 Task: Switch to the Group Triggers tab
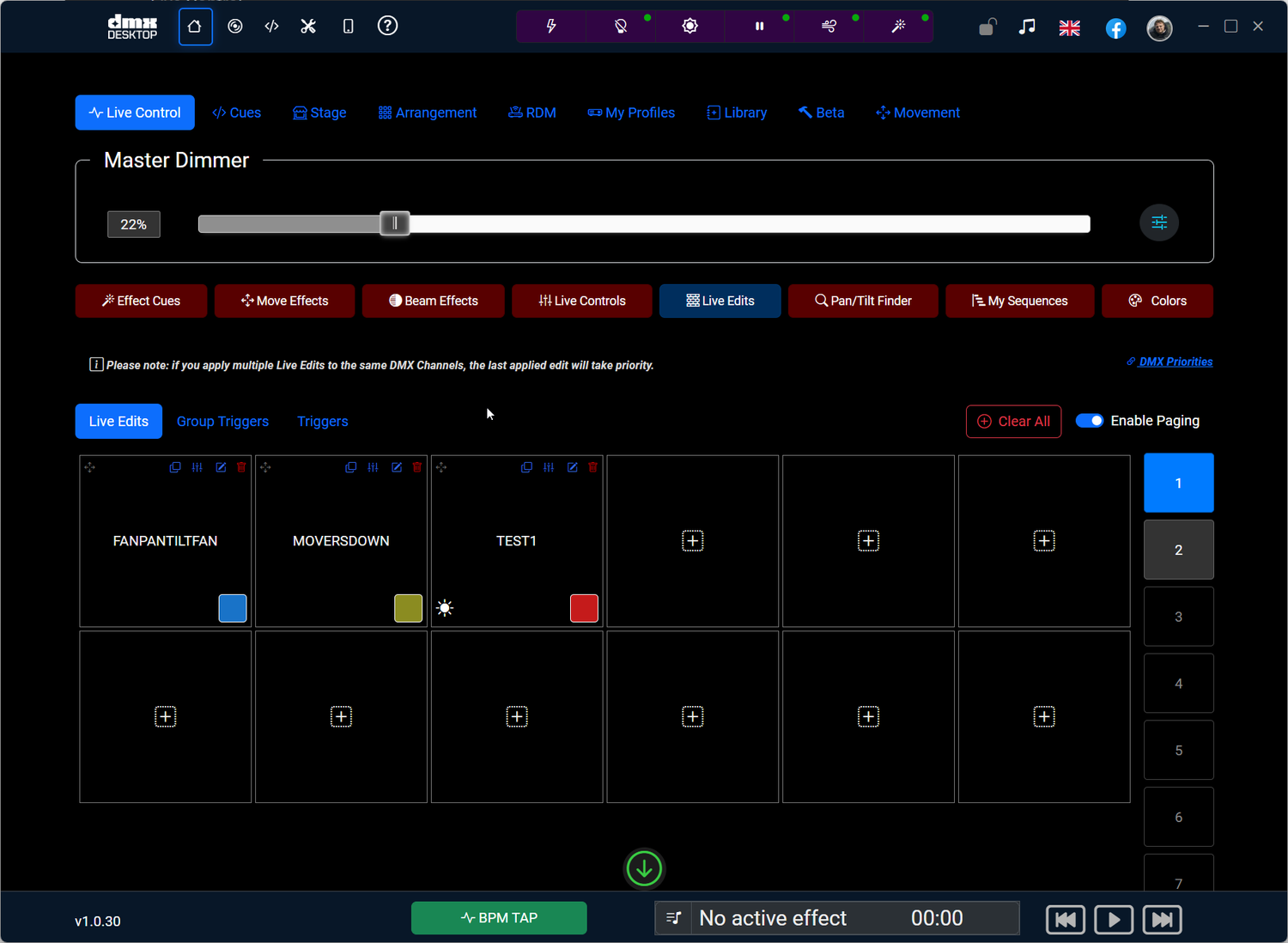[222, 421]
